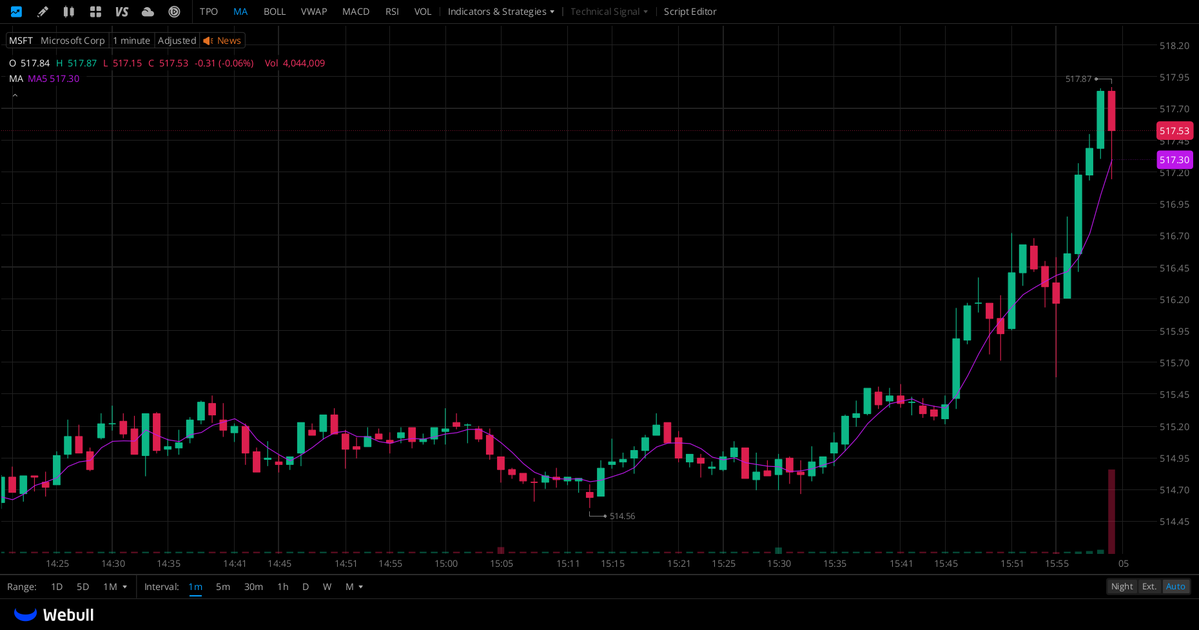1199x630 pixels.
Task: Select the 5D range
Action: (83, 586)
